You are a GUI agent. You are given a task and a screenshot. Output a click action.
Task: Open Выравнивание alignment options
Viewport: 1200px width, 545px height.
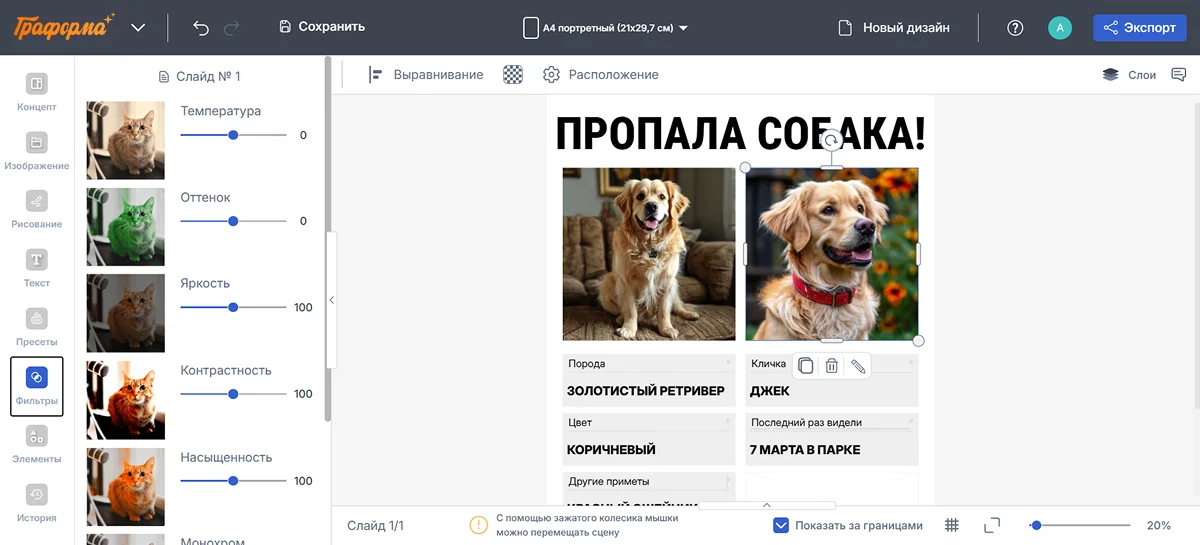(425, 75)
